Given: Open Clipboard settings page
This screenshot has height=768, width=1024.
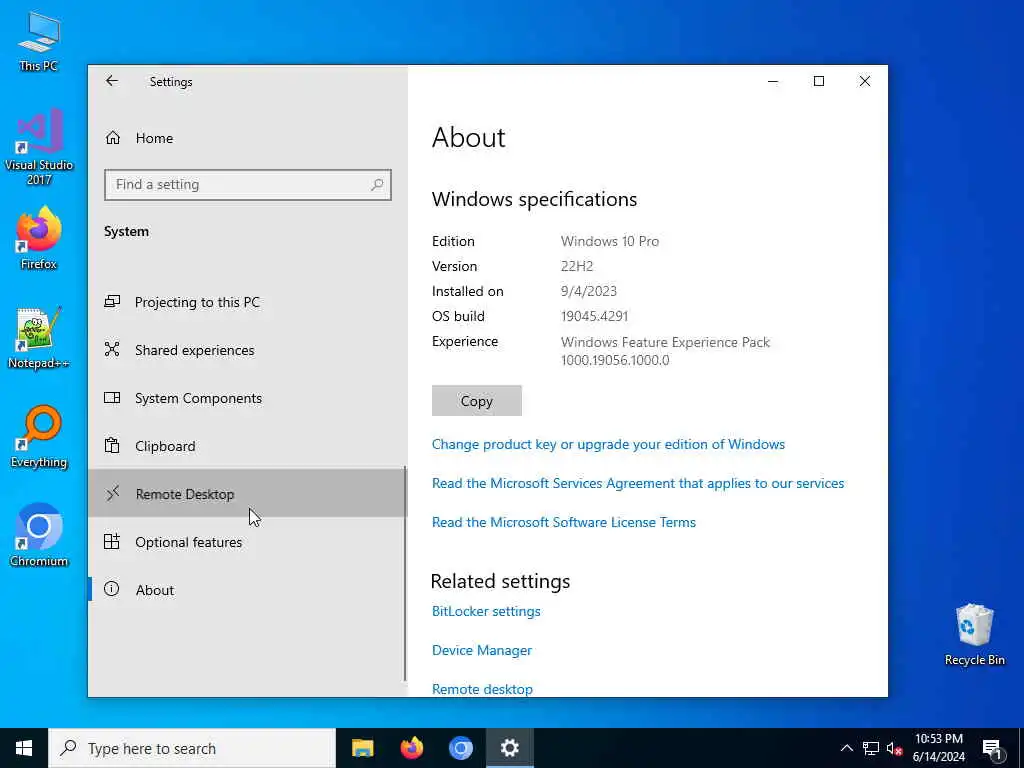Looking at the screenshot, I should 247,446.
